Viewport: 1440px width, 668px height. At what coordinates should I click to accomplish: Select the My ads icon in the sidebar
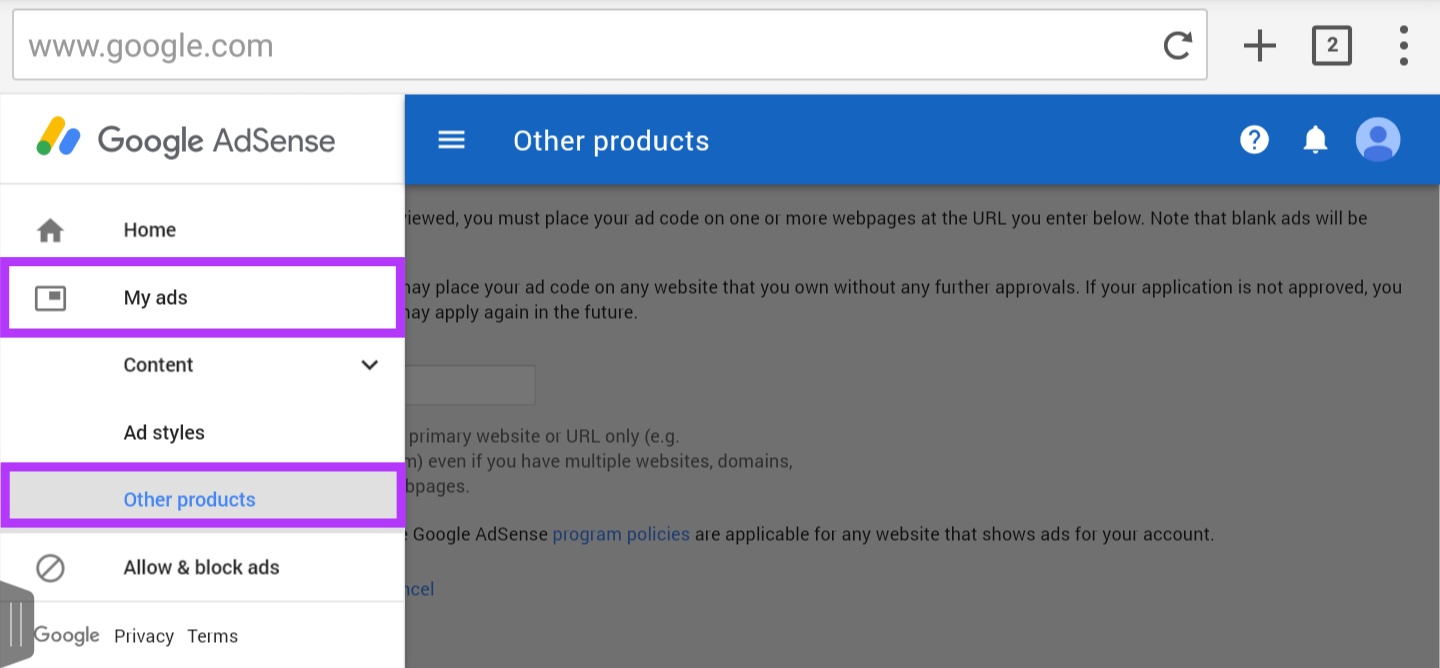52,297
